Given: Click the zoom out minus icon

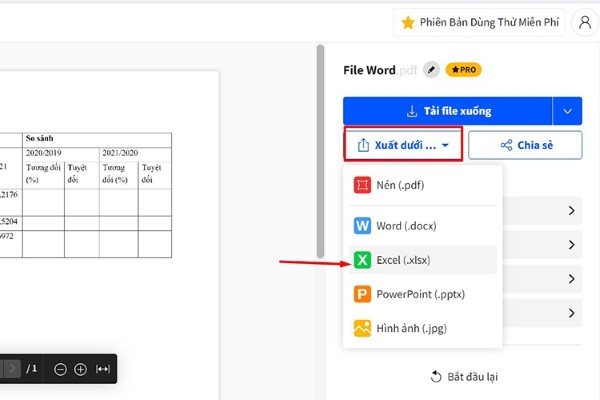Looking at the screenshot, I should (60, 369).
